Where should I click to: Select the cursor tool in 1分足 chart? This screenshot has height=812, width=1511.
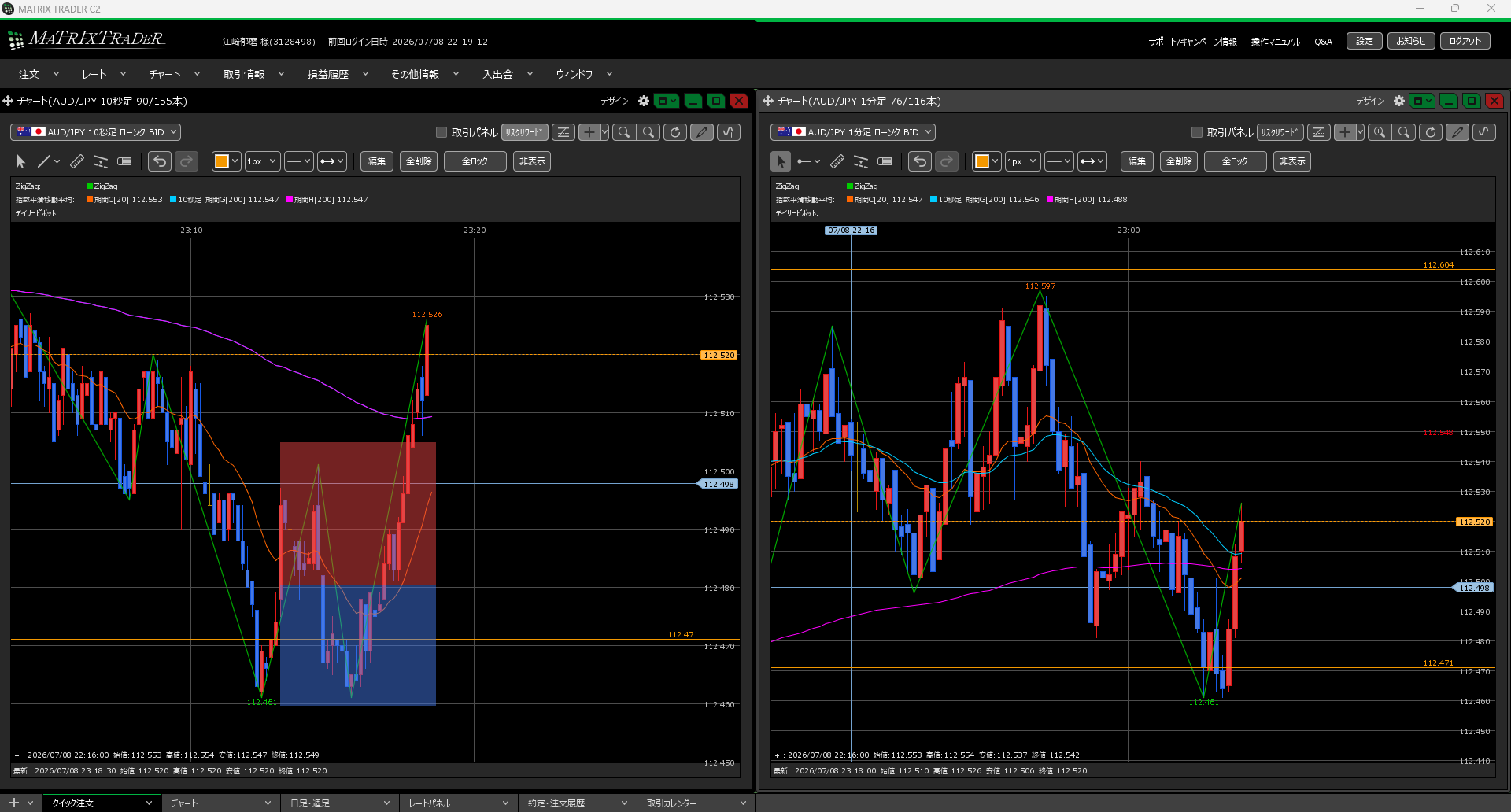tap(781, 161)
